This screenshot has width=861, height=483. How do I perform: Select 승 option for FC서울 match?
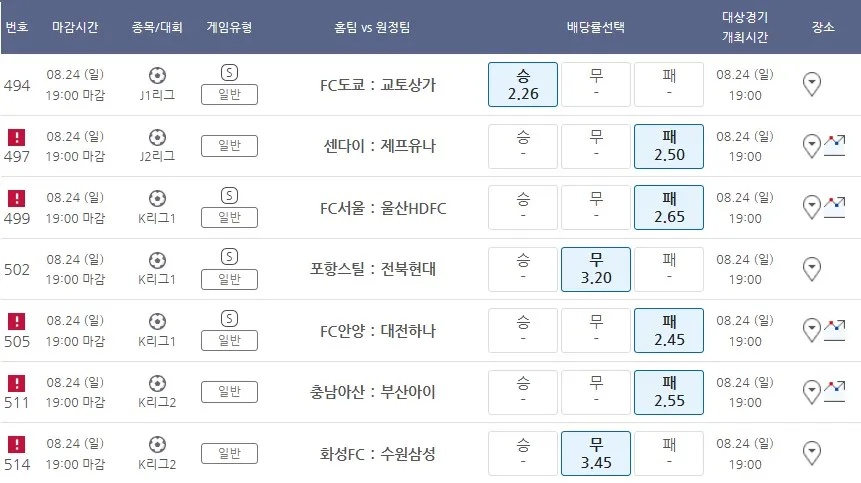pos(523,207)
